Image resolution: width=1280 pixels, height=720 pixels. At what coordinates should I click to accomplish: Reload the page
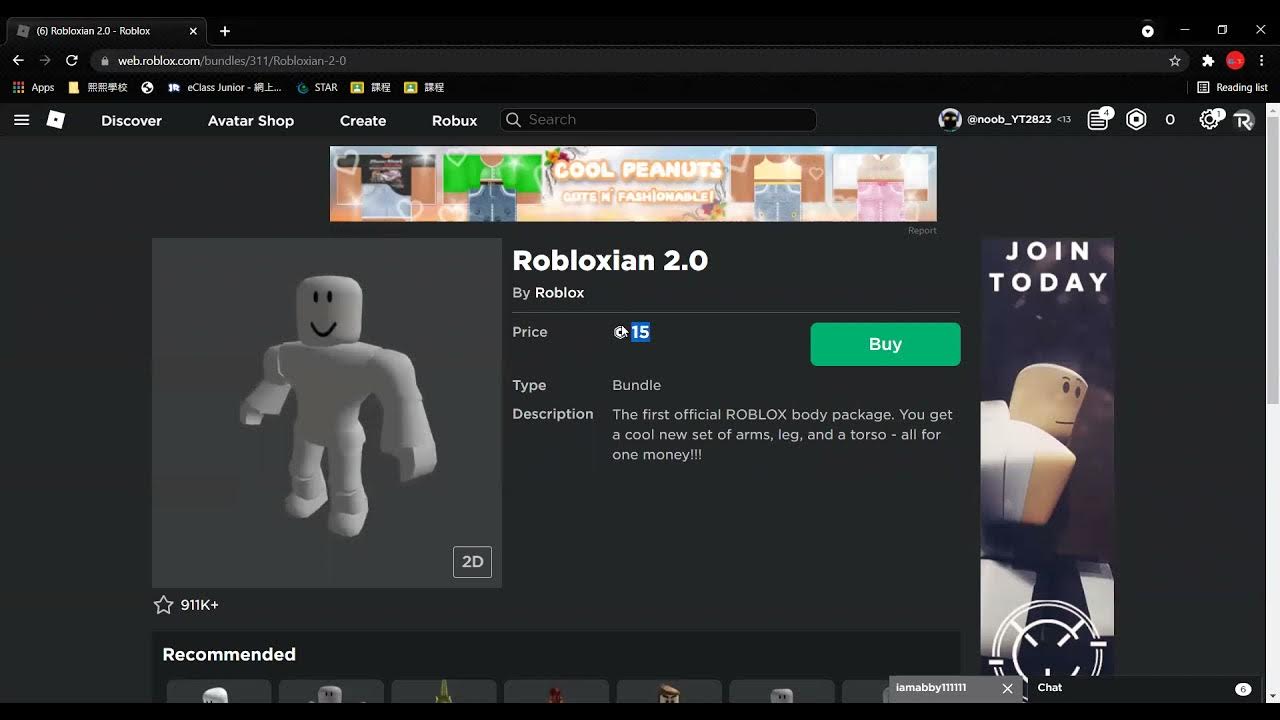(72, 60)
